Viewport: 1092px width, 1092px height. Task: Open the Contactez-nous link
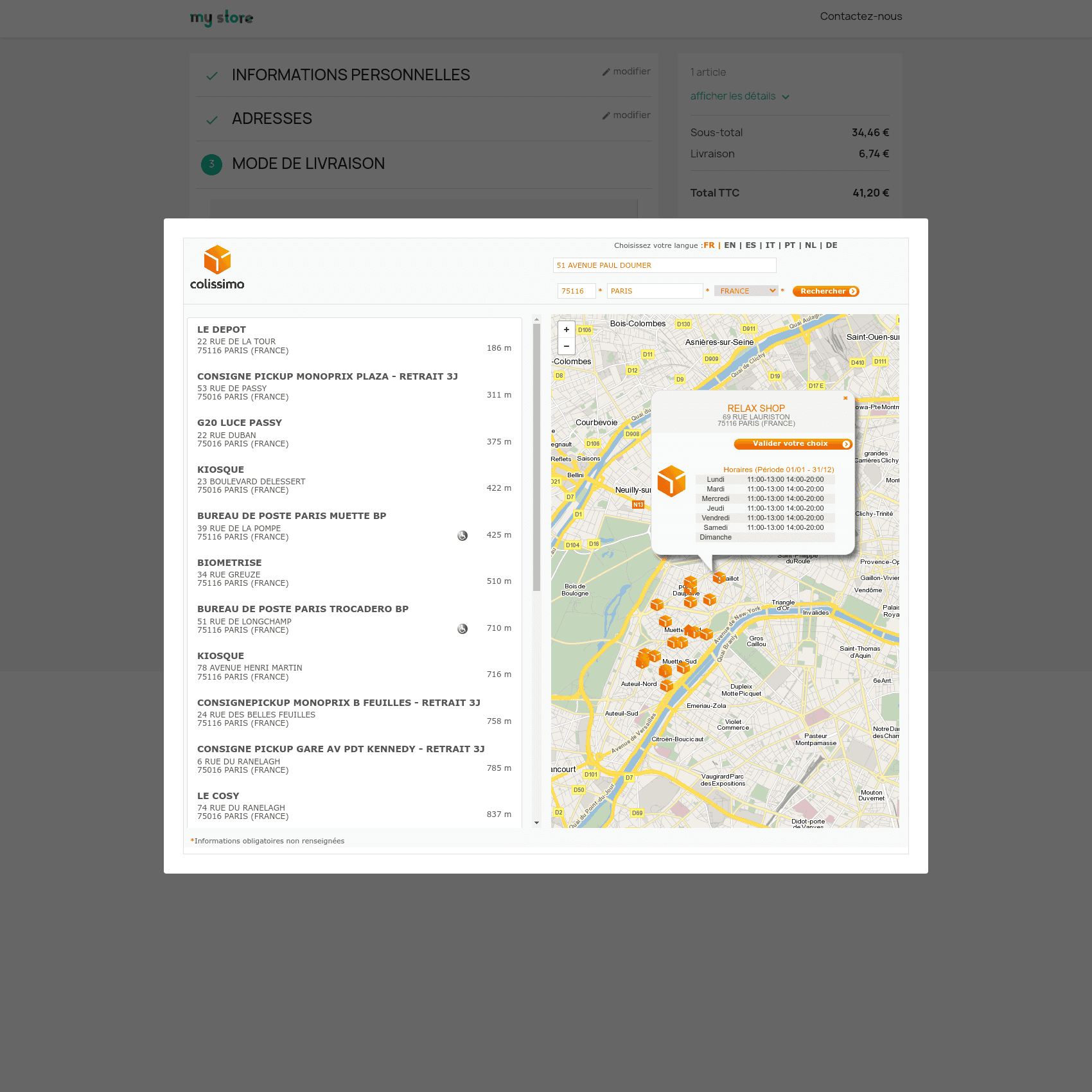[861, 17]
